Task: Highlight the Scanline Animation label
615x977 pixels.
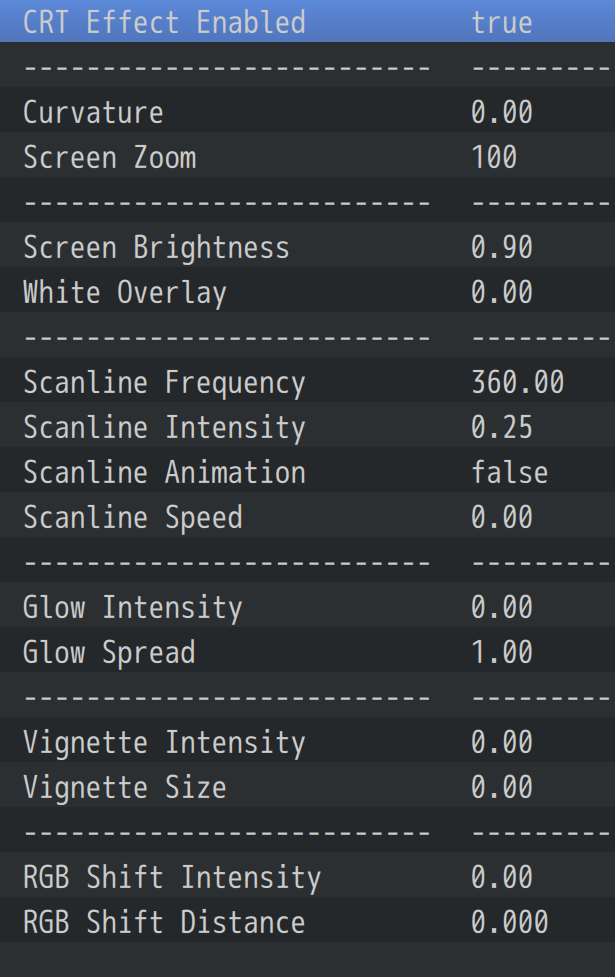Action: [164, 472]
